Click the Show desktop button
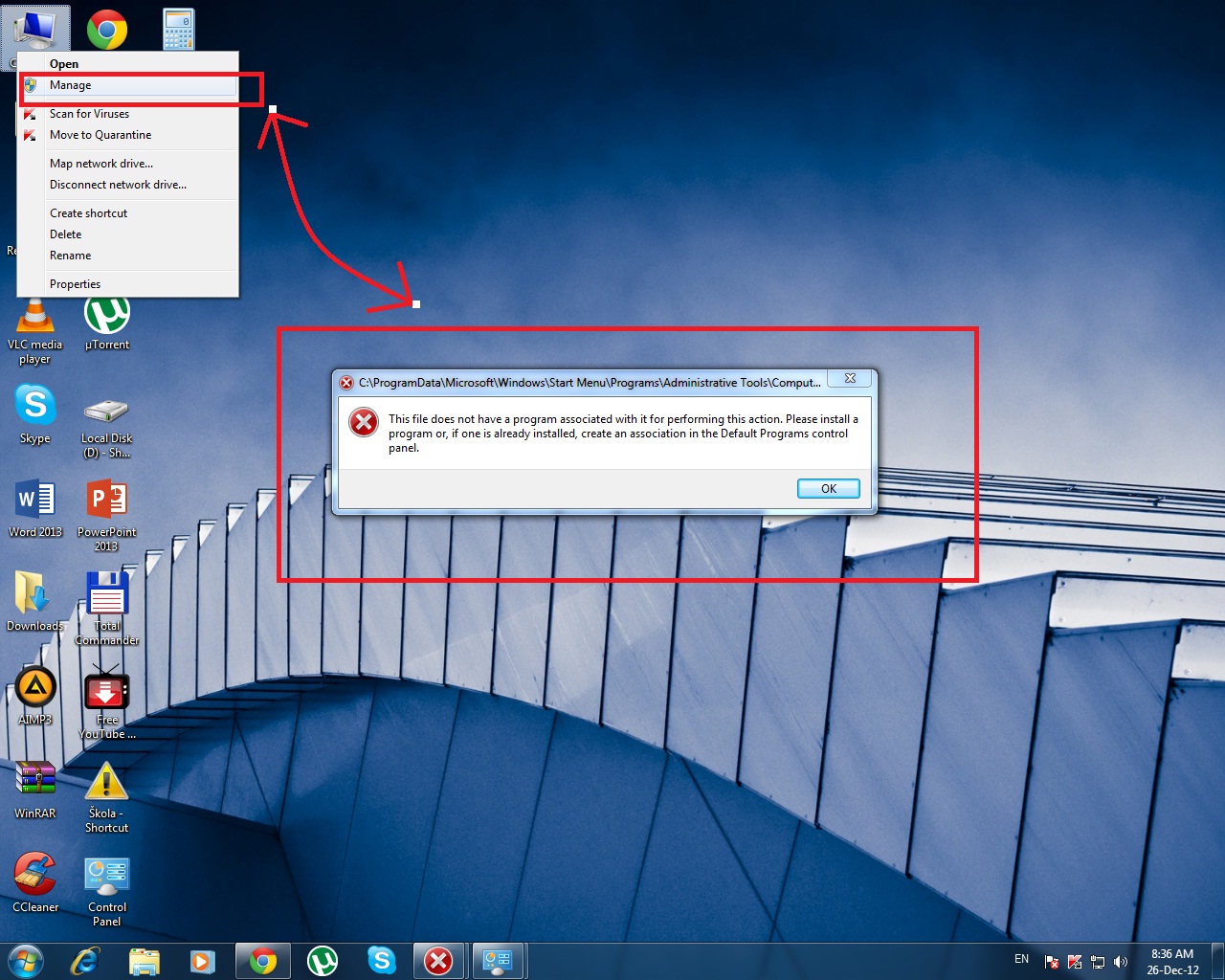1225x980 pixels. tap(1218, 961)
